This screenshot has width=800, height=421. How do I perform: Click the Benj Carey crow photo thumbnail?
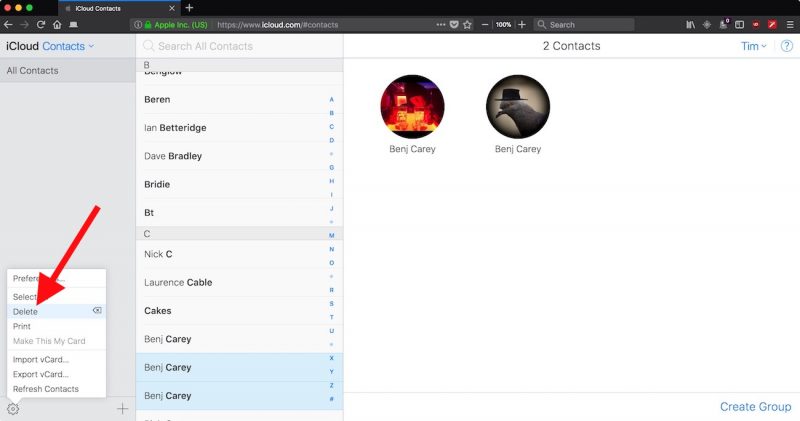518,106
